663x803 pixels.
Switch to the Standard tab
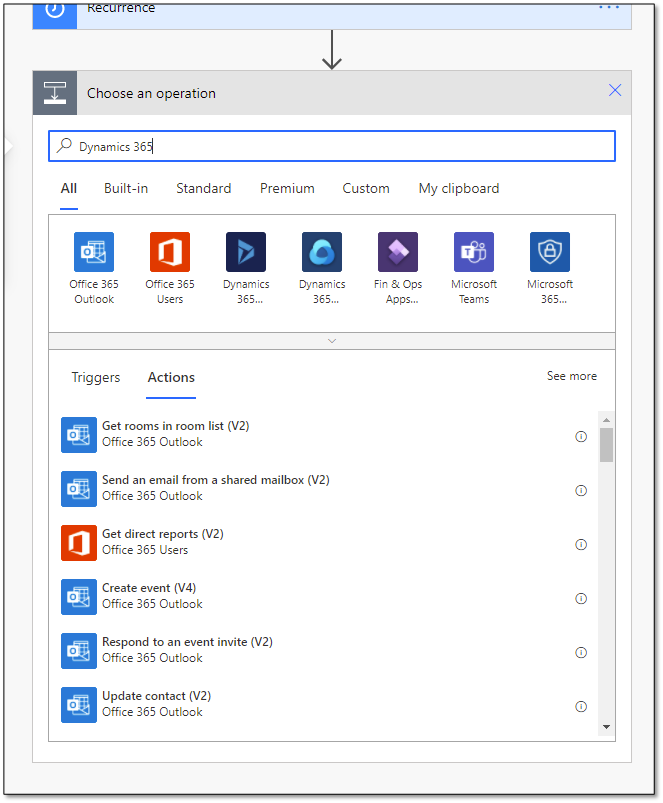point(204,188)
